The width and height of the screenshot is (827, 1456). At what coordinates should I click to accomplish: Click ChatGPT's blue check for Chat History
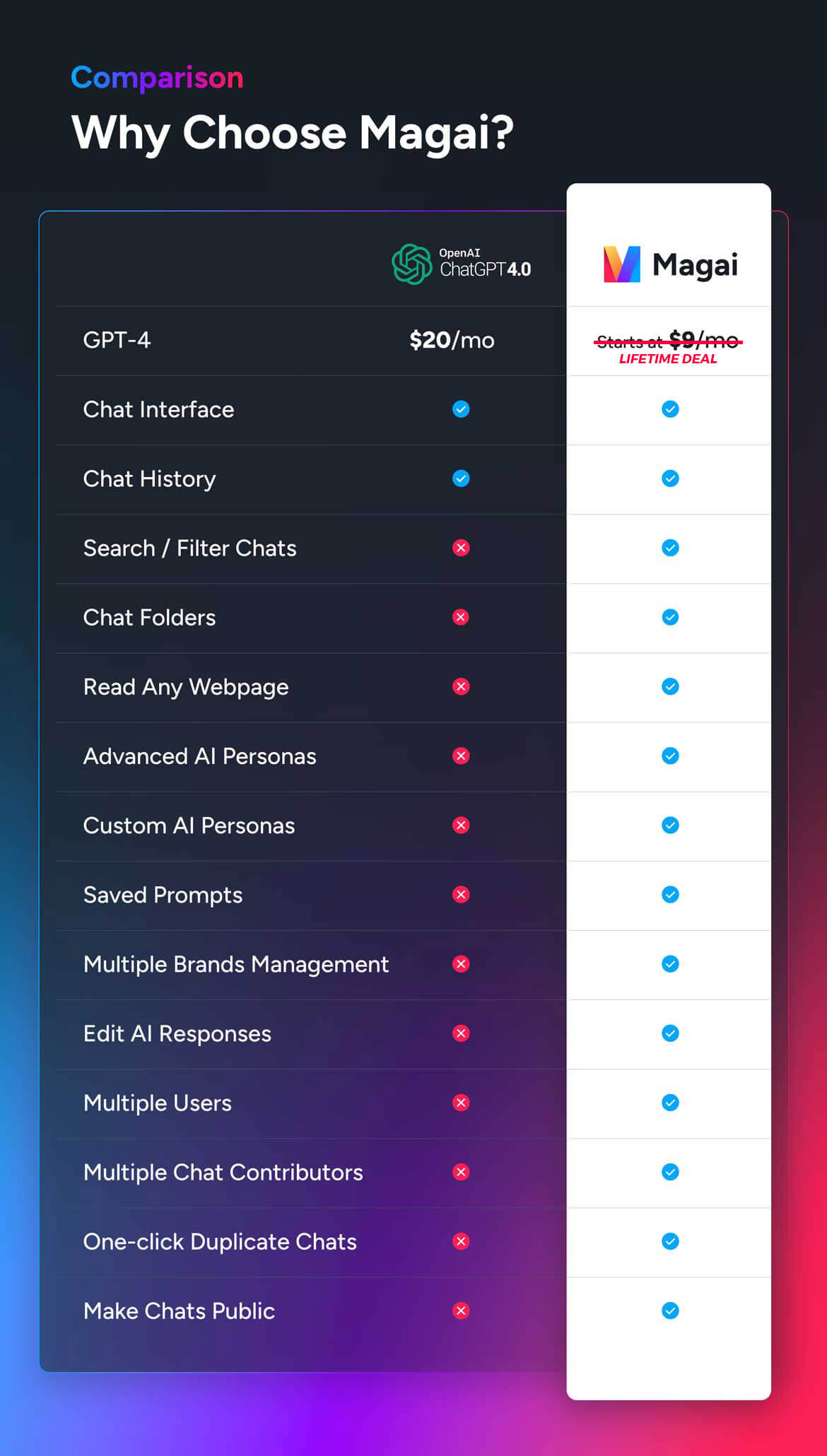(461, 479)
